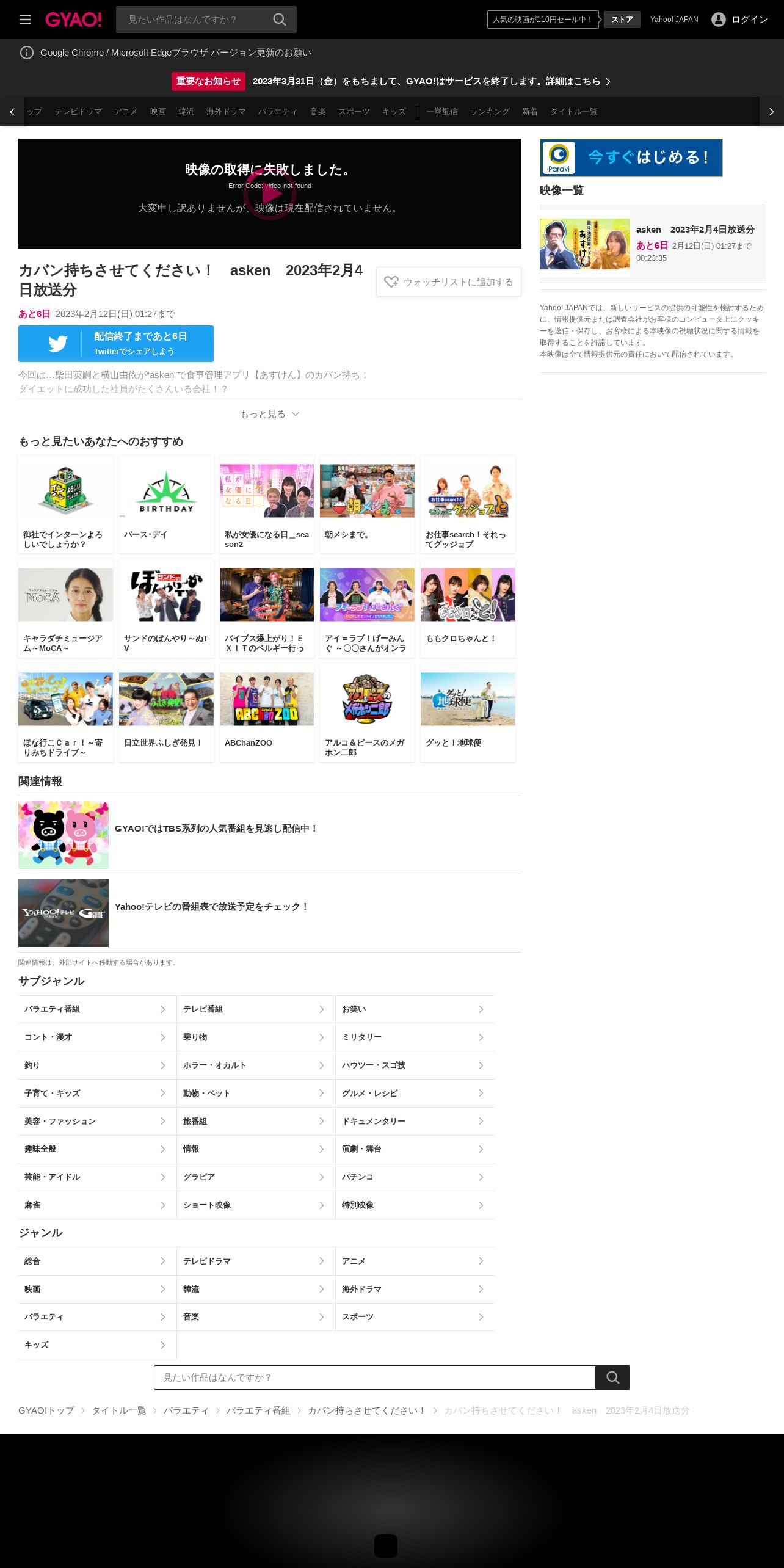Click the bottom search magnifier button

pyautogui.click(x=612, y=1377)
